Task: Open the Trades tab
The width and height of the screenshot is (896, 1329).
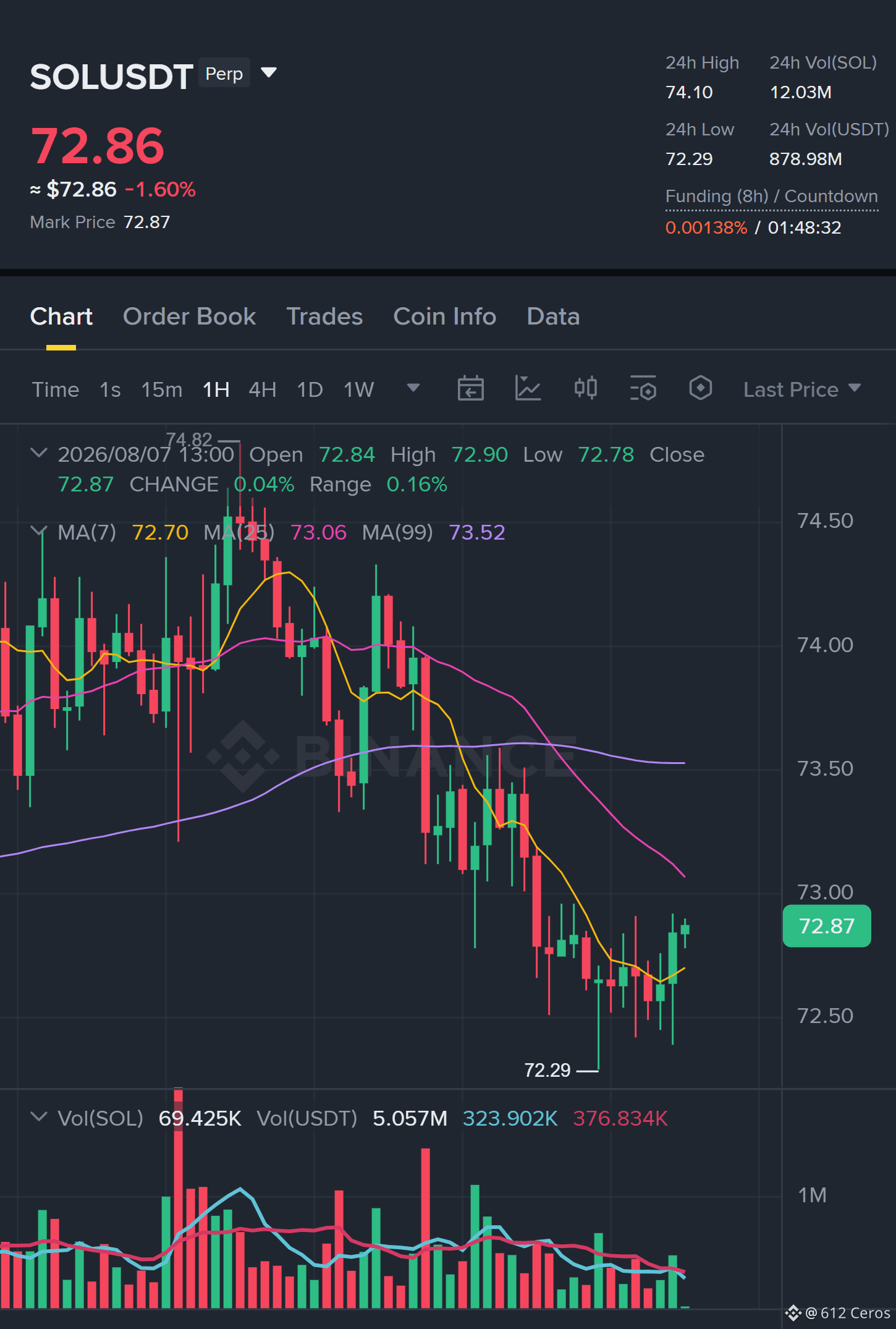Action: (x=324, y=316)
